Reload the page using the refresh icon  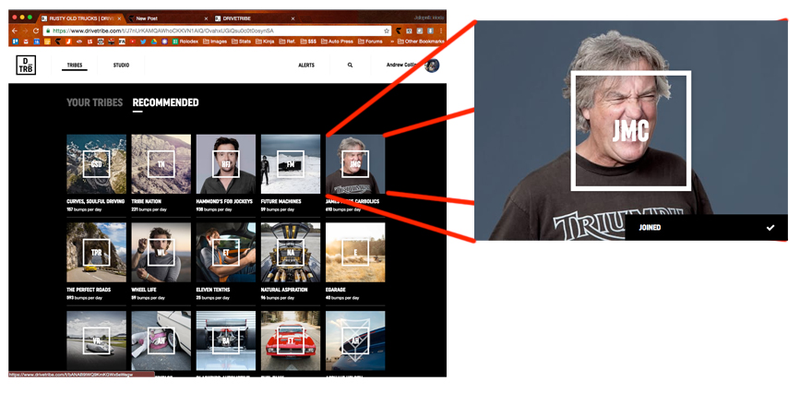pos(36,31)
